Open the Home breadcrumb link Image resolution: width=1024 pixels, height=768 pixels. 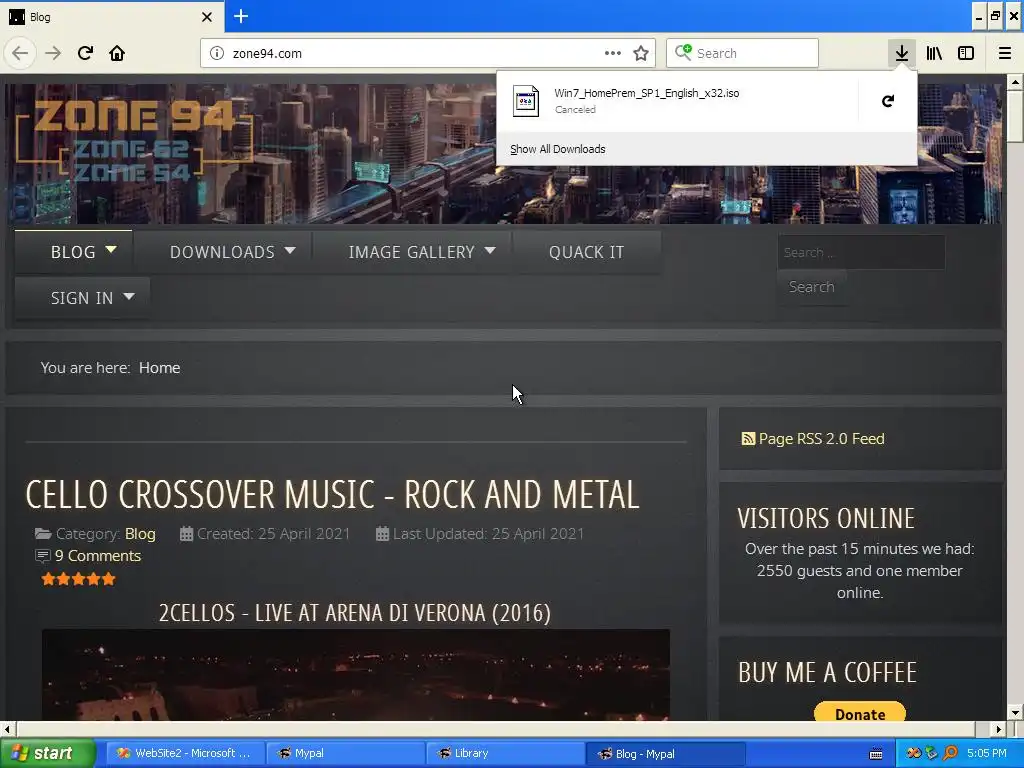(x=159, y=368)
